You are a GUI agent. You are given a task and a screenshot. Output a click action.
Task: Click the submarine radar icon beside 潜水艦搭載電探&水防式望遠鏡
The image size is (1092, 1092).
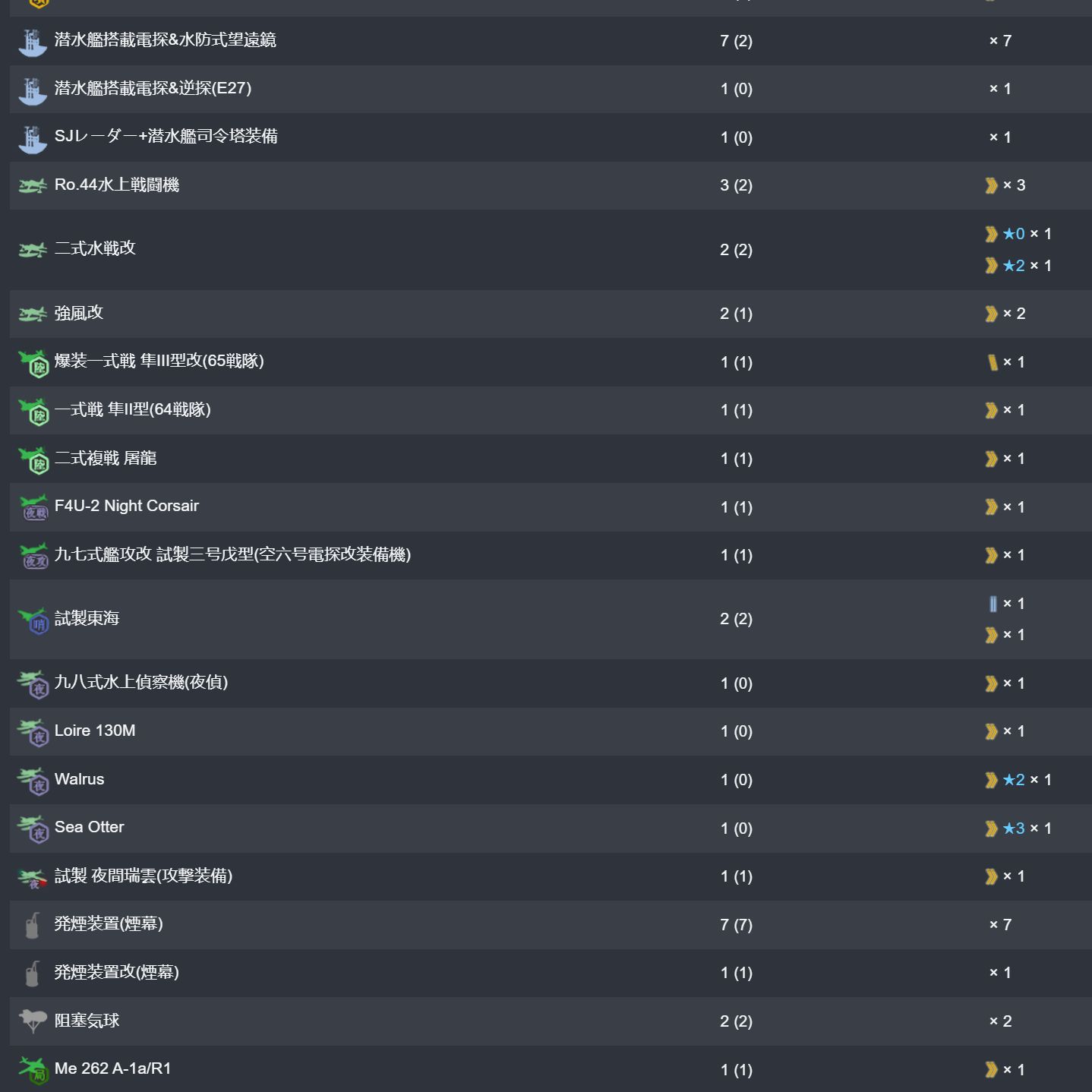click(32, 42)
